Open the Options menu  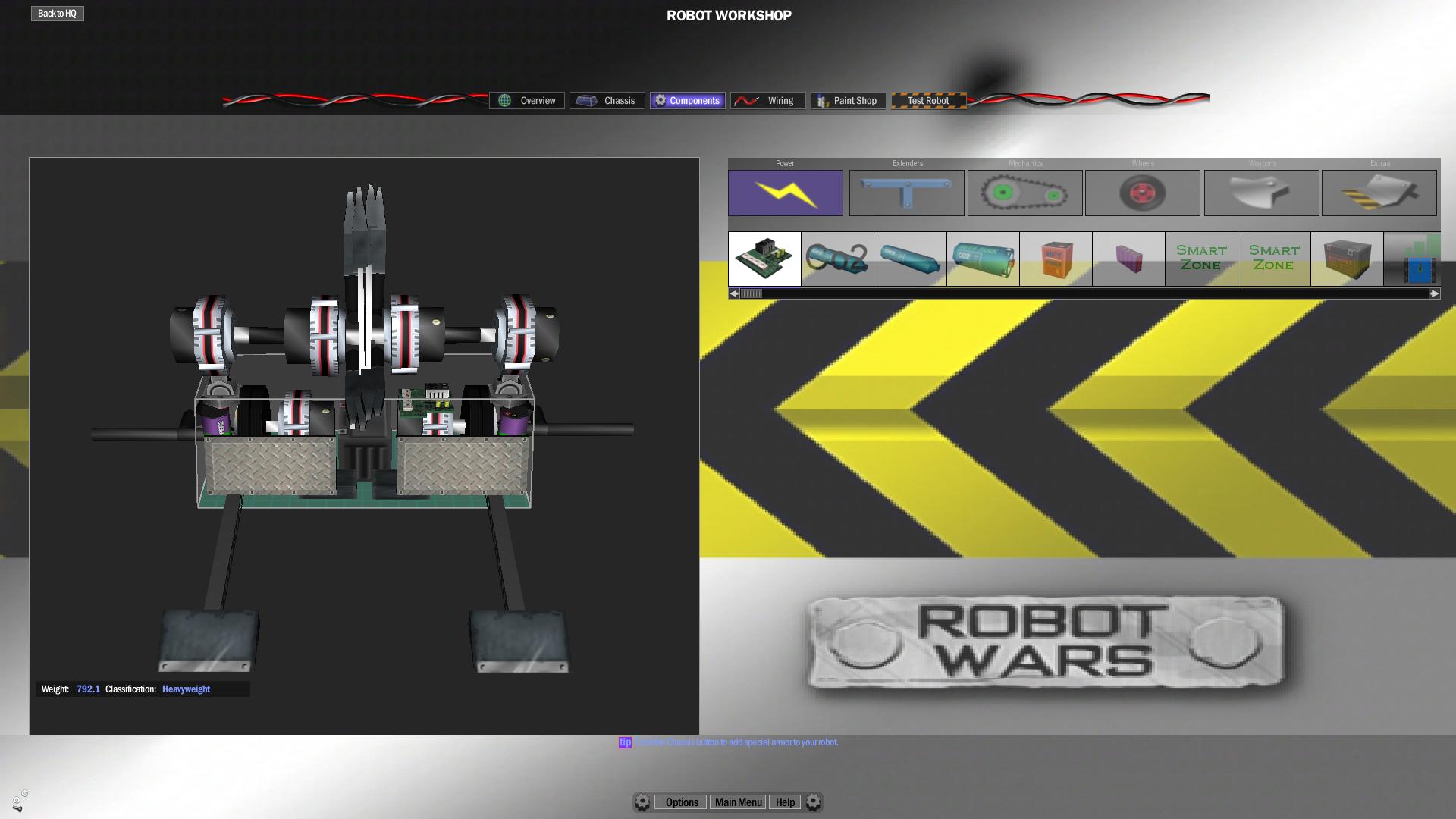point(681,802)
